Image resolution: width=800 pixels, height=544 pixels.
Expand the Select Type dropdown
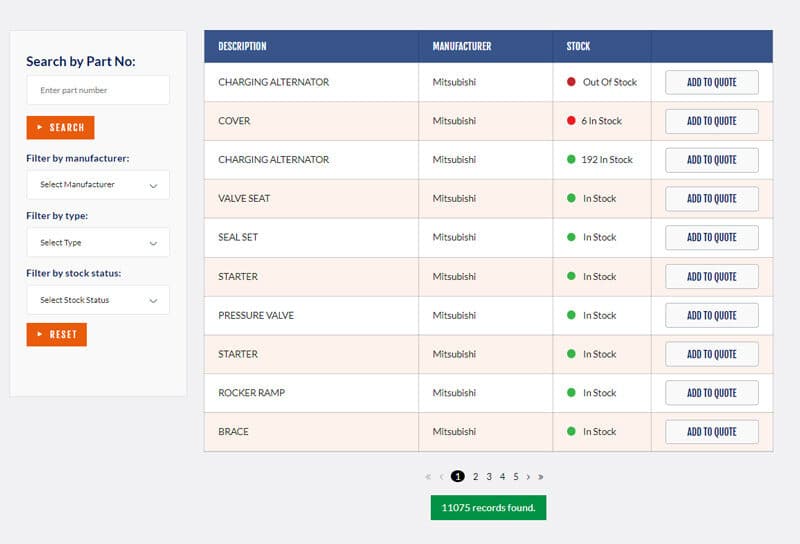(x=98, y=243)
